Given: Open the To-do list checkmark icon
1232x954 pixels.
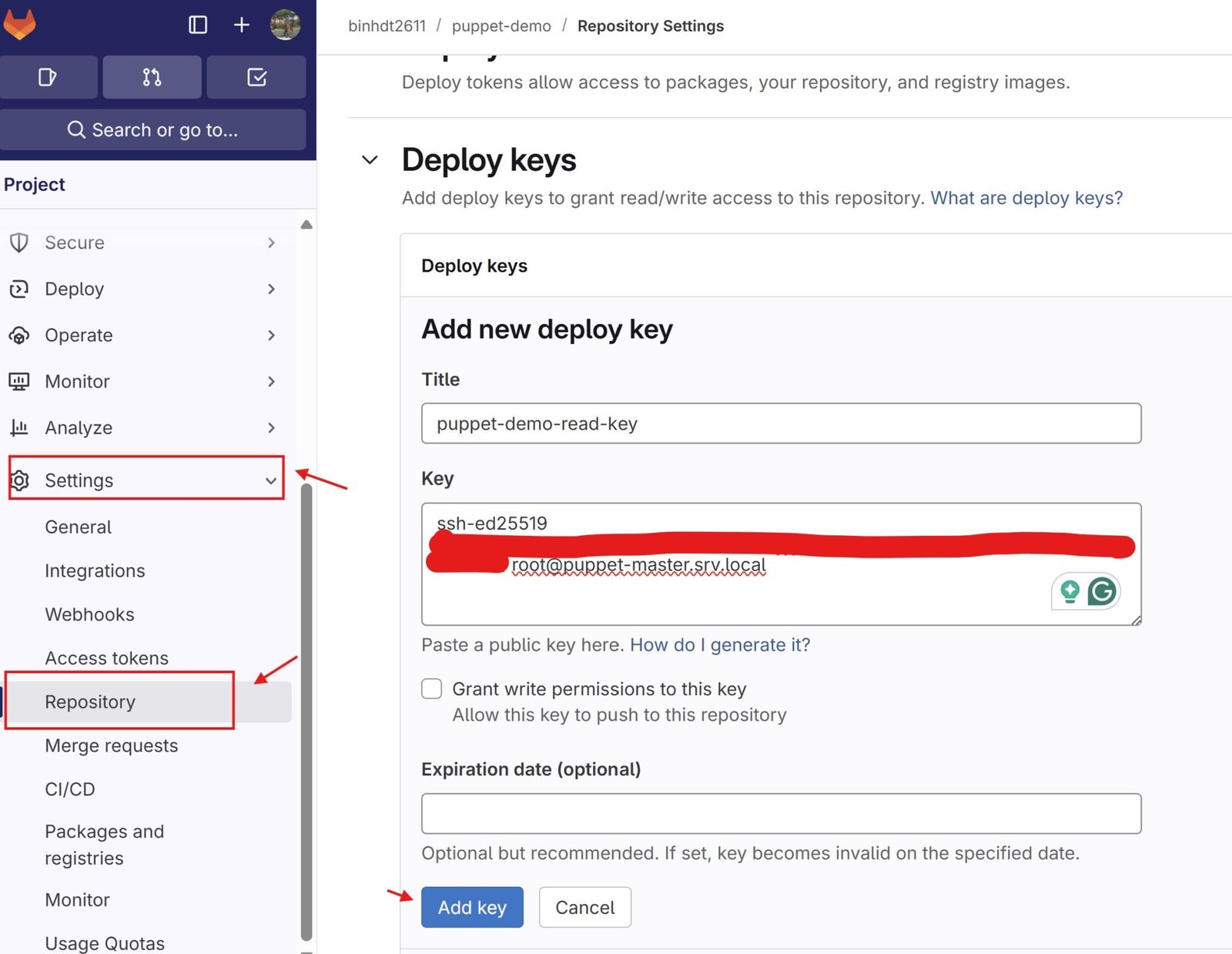Looking at the screenshot, I should [x=256, y=77].
